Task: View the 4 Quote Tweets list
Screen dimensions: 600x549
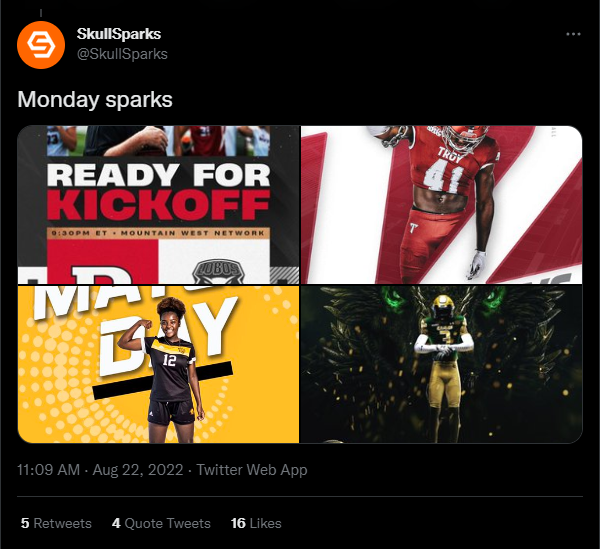Action: click(x=161, y=523)
